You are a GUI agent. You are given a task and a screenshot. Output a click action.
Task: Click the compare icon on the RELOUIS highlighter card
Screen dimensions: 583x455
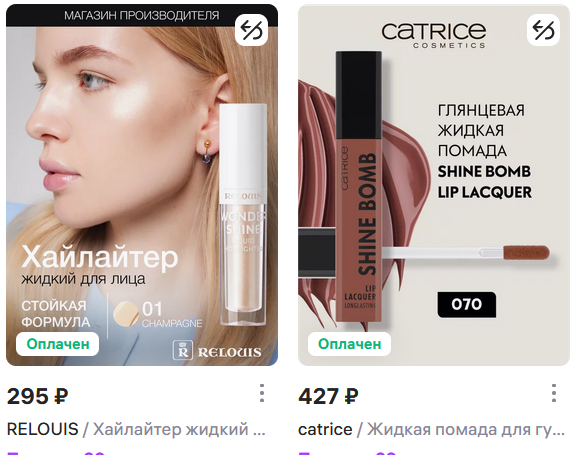click(x=251, y=30)
